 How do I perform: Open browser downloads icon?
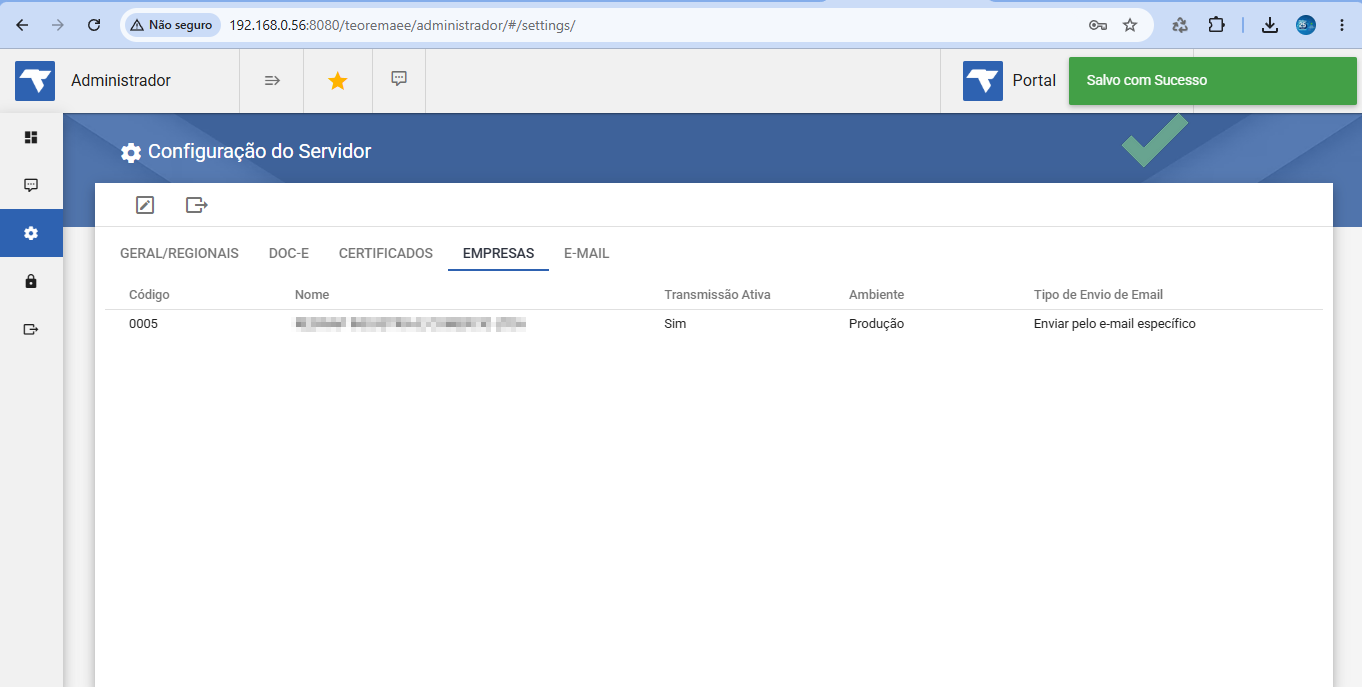click(1270, 25)
